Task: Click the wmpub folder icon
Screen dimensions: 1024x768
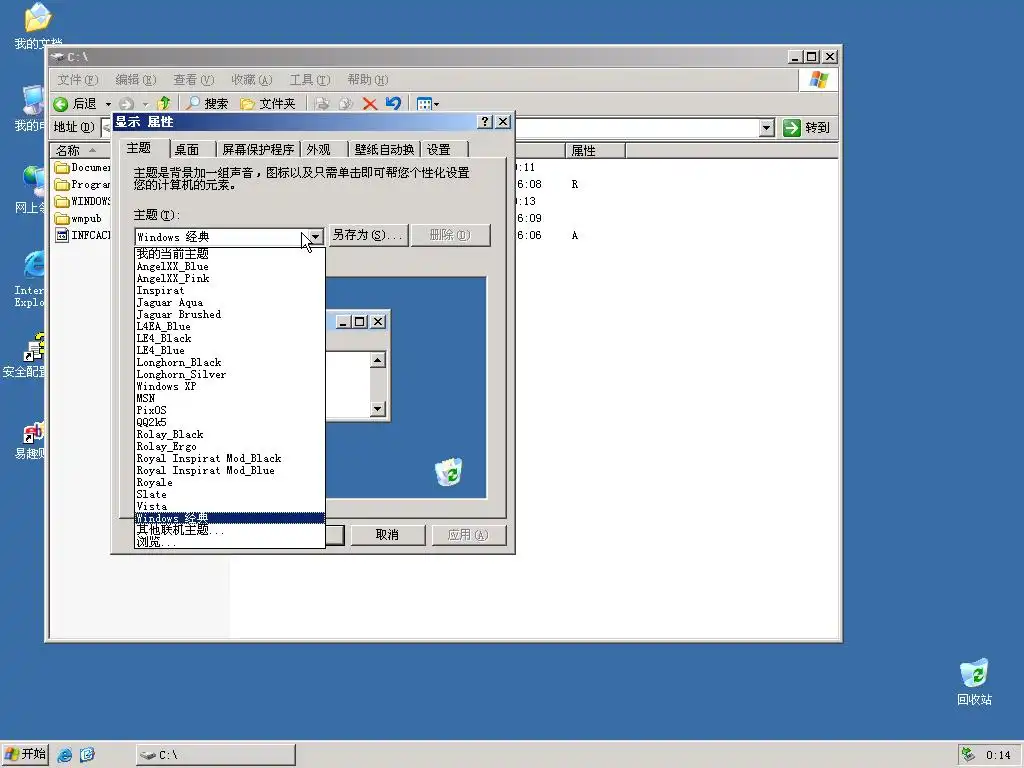Action: [62, 218]
